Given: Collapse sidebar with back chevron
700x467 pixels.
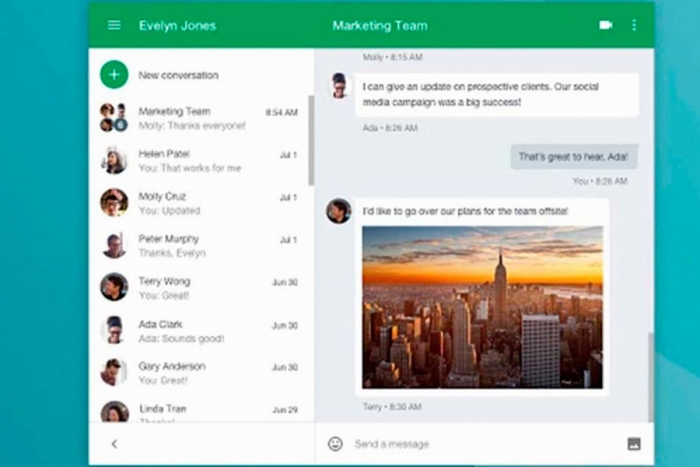Looking at the screenshot, I should 114,444.
